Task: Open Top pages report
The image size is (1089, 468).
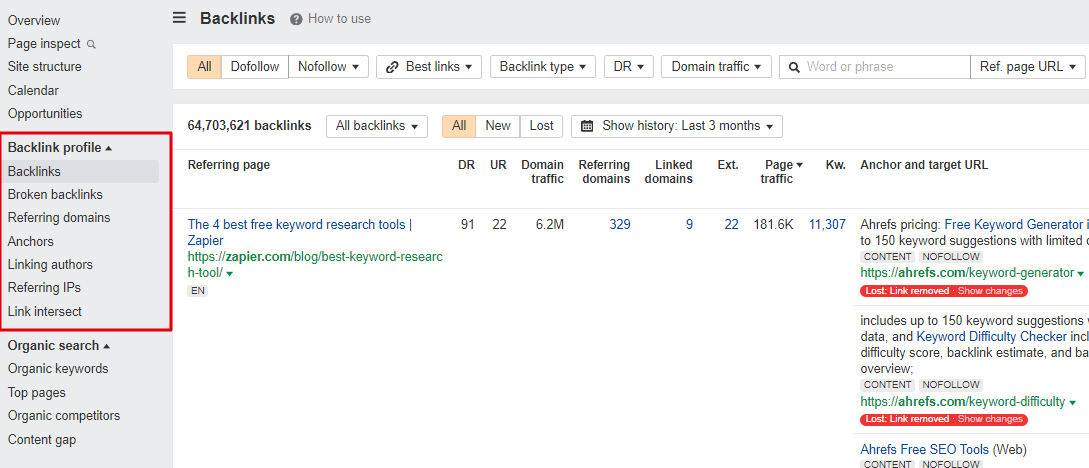Action: tap(37, 392)
